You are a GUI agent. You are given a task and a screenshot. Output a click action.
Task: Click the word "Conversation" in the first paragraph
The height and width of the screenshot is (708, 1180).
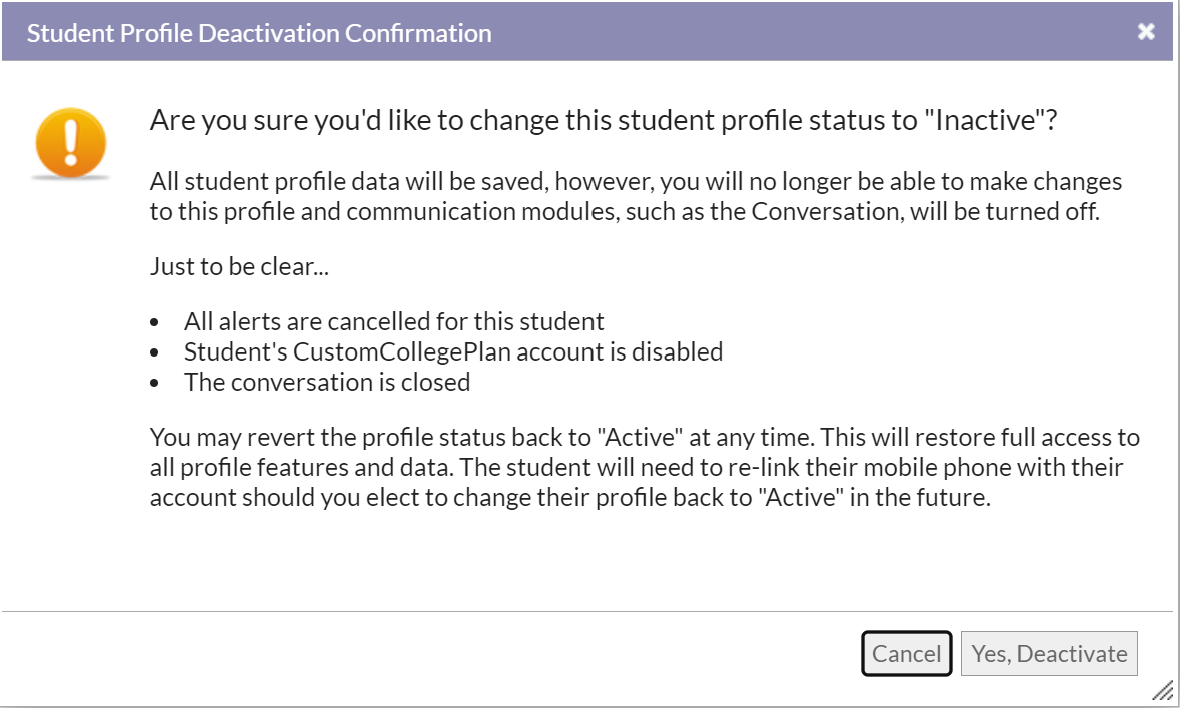(x=826, y=211)
